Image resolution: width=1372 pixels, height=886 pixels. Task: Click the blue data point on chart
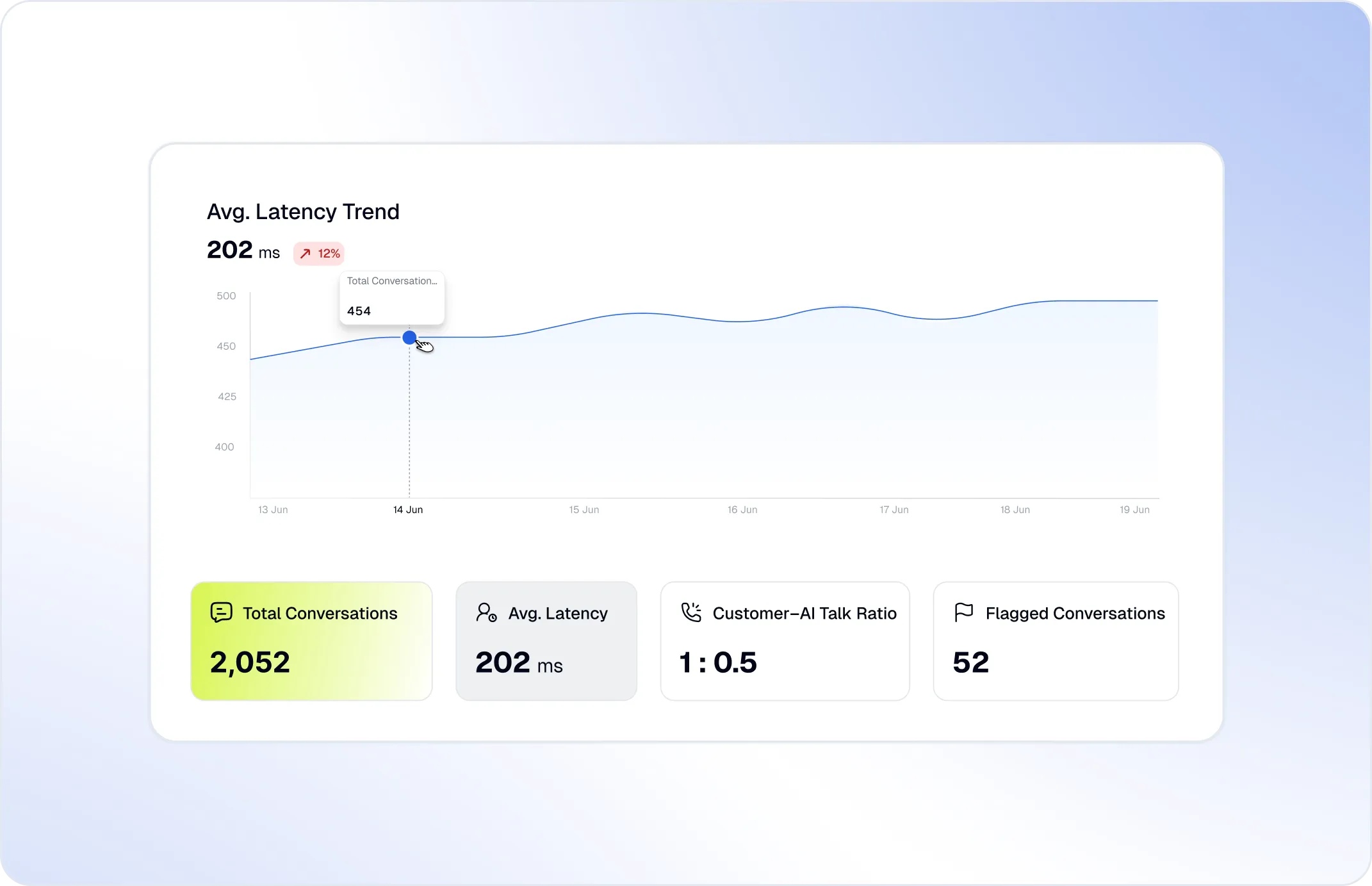click(409, 337)
